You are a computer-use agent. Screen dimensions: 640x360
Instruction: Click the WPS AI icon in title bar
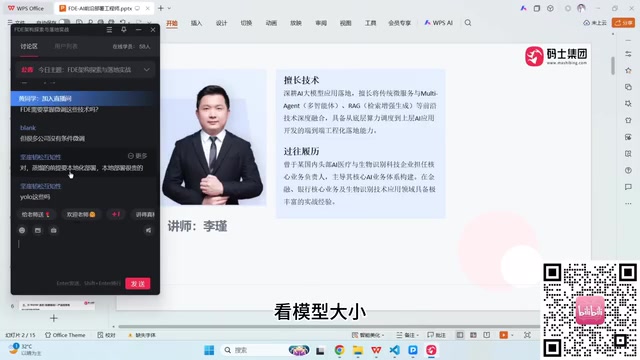pyautogui.click(x=523, y=8)
